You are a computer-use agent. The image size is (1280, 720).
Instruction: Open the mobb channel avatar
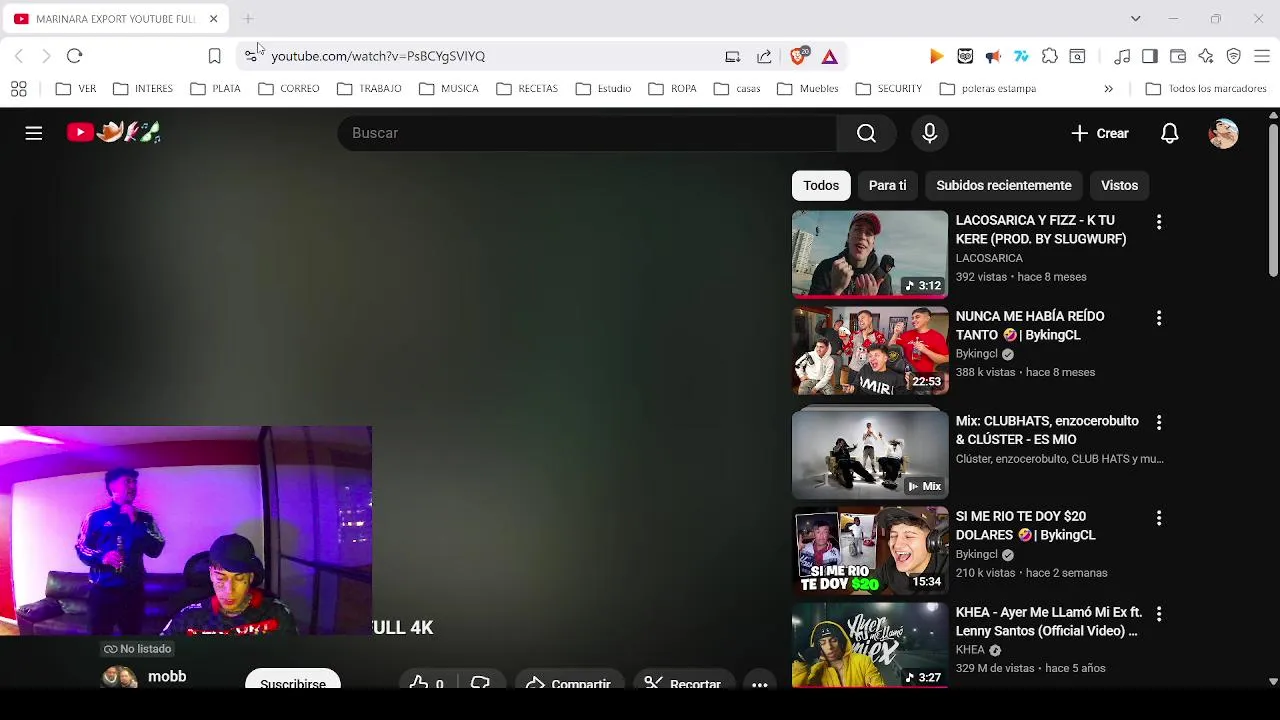pos(120,678)
